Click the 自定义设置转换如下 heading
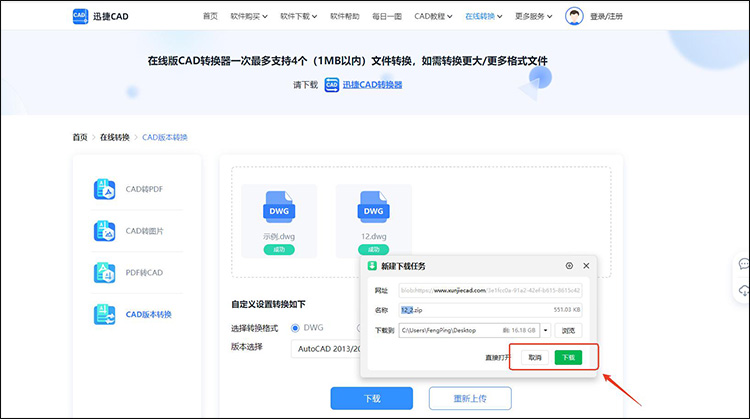Image resolution: width=750 pixels, height=419 pixels. tap(268, 304)
